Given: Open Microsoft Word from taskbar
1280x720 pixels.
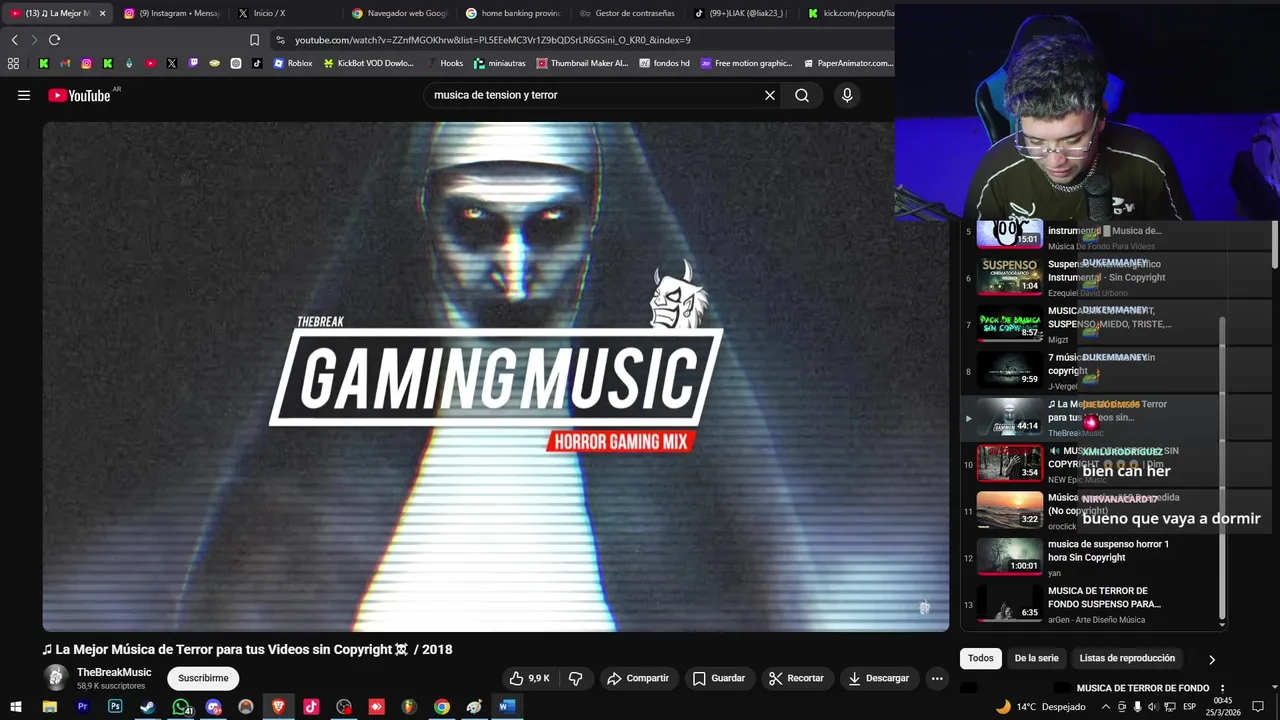Looking at the screenshot, I should pos(507,707).
